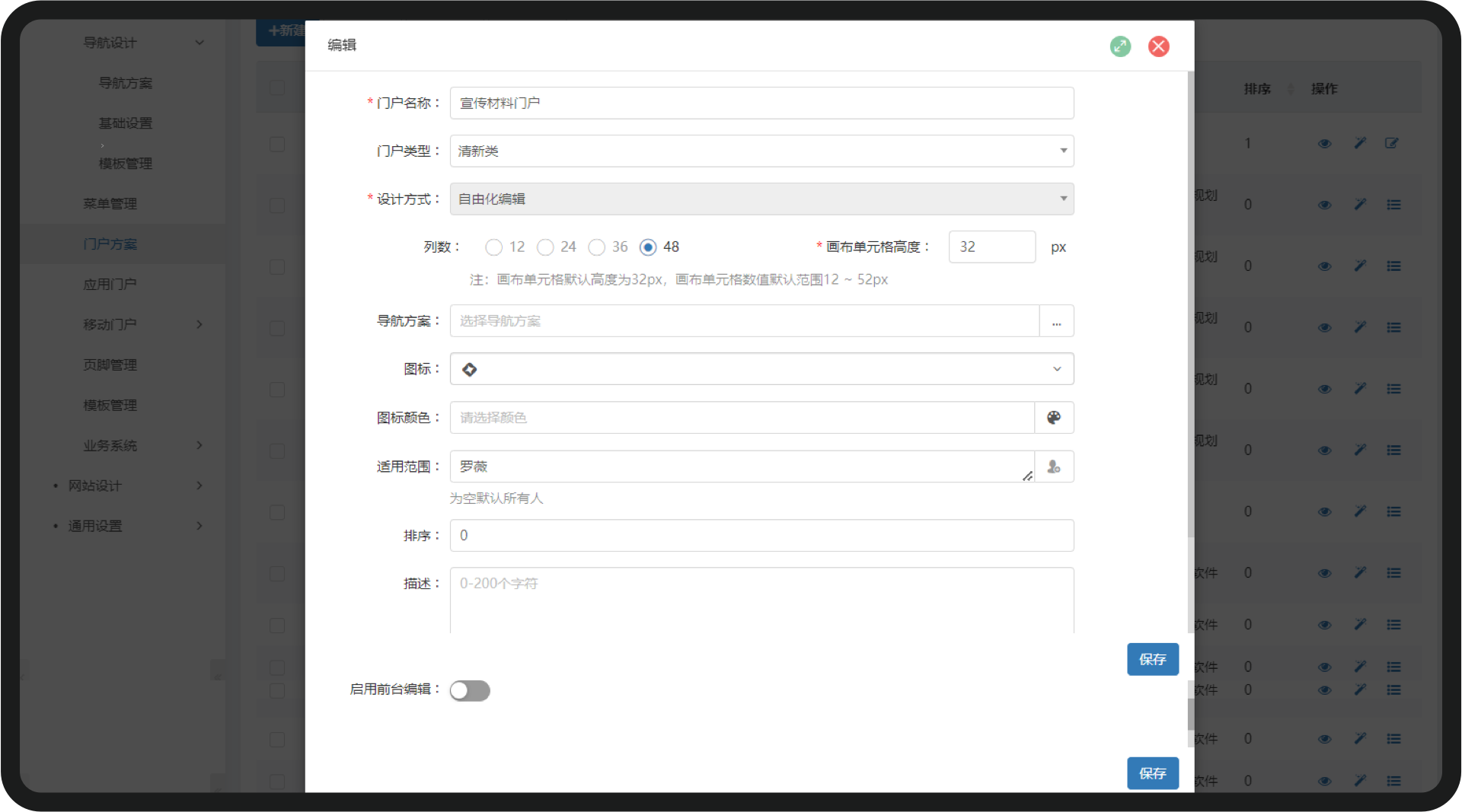Click the sort arrows next to 排序 header
Image resolution: width=1462 pixels, height=812 pixels.
pyautogui.click(x=1291, y=89)
